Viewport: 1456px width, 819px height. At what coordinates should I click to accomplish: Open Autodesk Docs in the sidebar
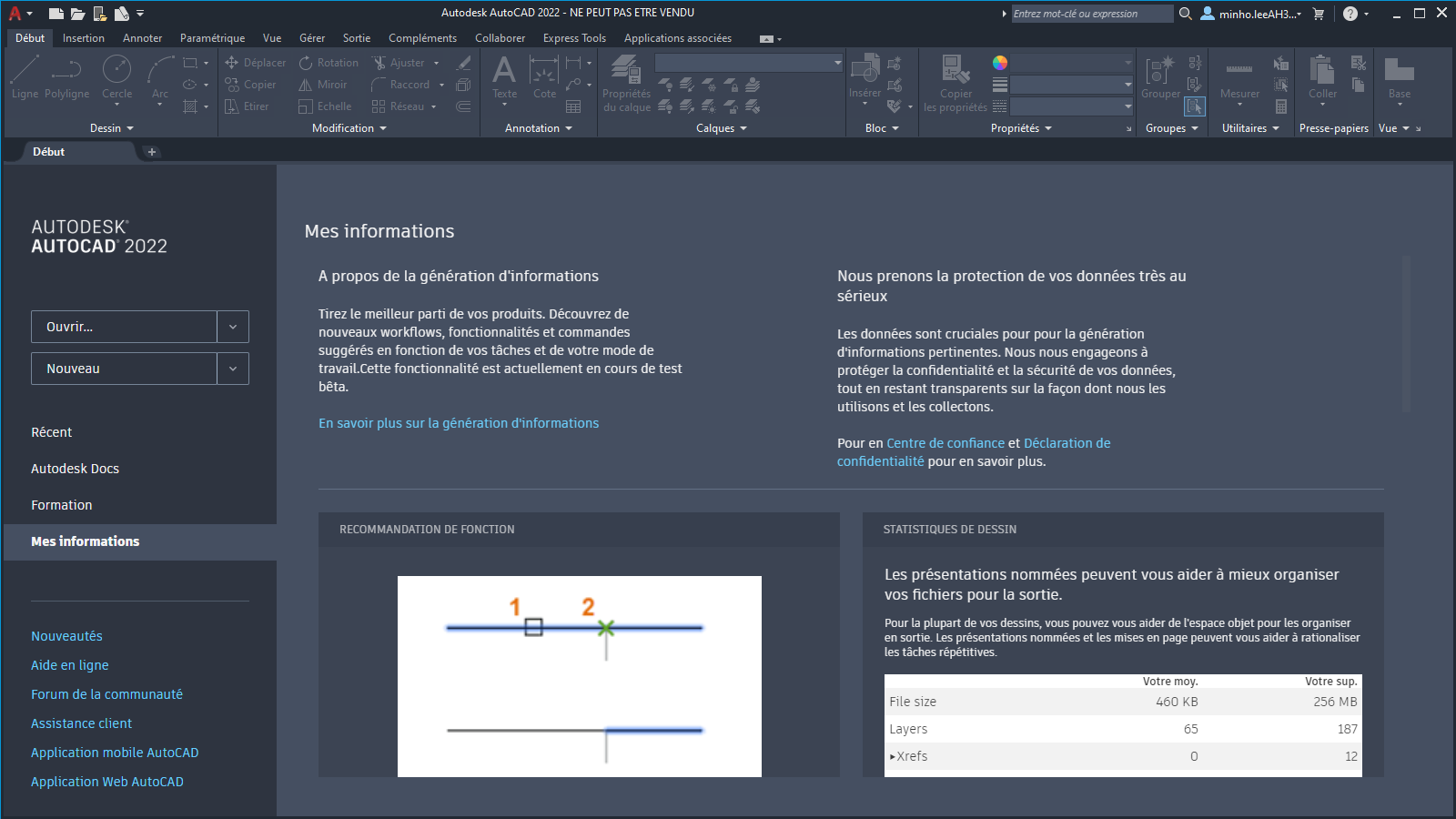click(x=76, y=469)
